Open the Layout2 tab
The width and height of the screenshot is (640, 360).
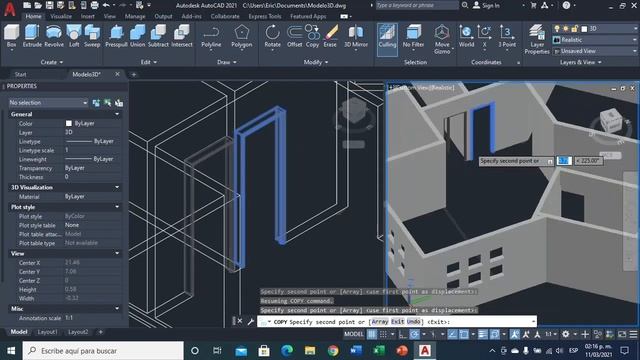point(78,332)
